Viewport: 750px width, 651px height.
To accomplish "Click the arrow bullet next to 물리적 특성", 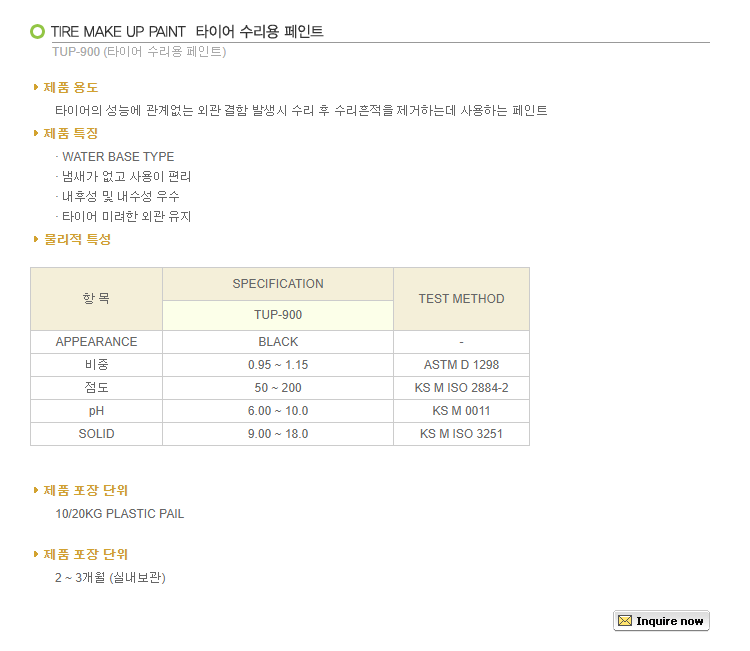I will [x=36, y=240].
